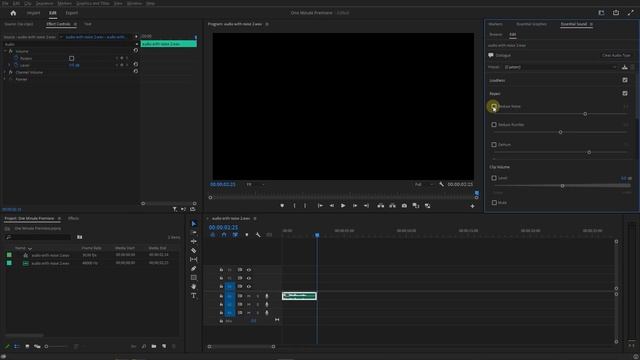Toggle the Bypass checkbox under Volume
This screenshot has height=360, width=640.
tap(71, 58)
